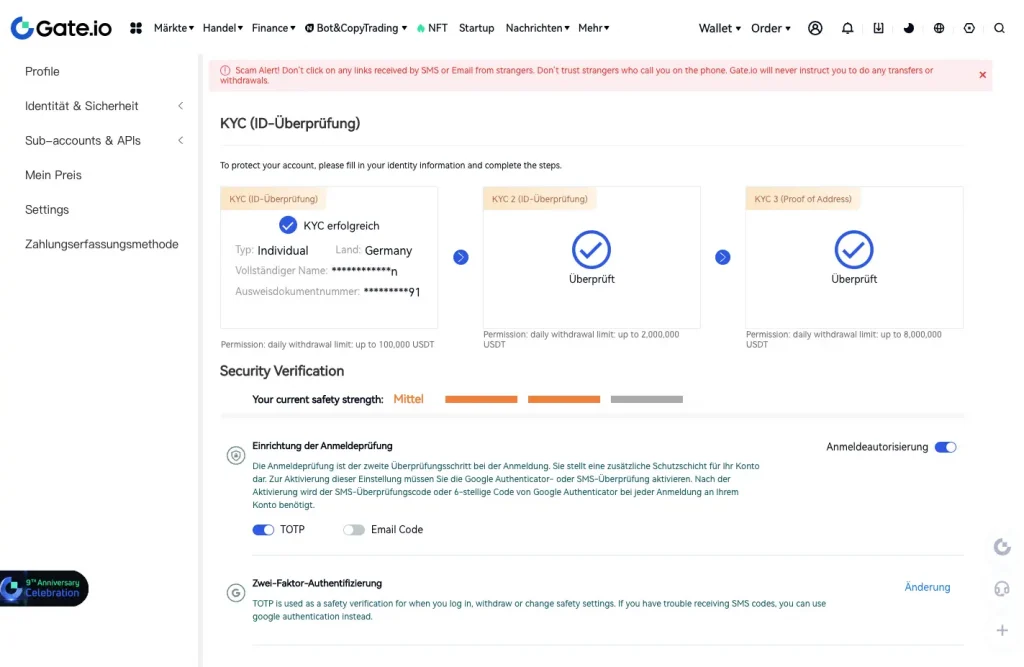Disable the TOTP toggle

tap(263, 530)
